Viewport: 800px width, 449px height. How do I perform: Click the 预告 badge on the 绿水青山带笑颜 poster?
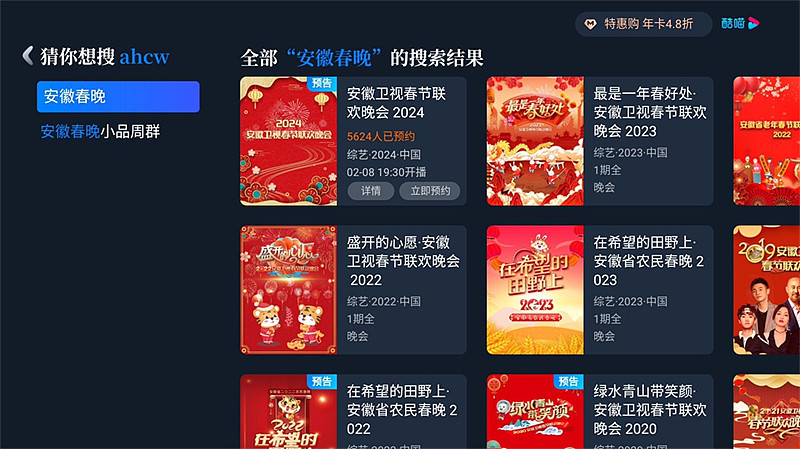pos(568,381)
